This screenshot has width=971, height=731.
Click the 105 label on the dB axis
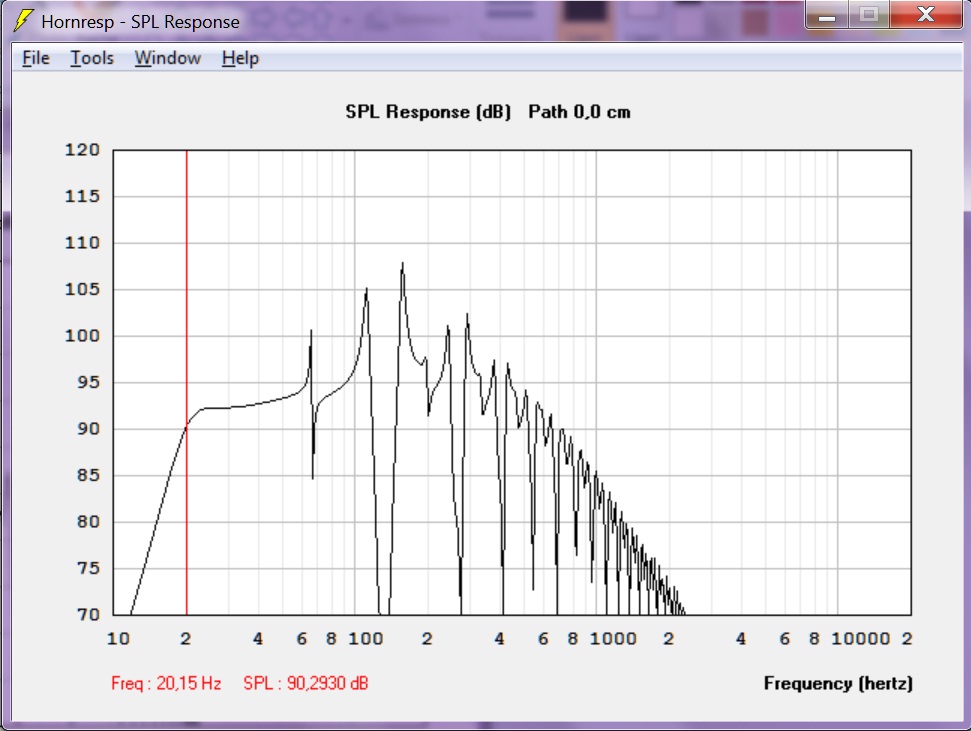82,289
